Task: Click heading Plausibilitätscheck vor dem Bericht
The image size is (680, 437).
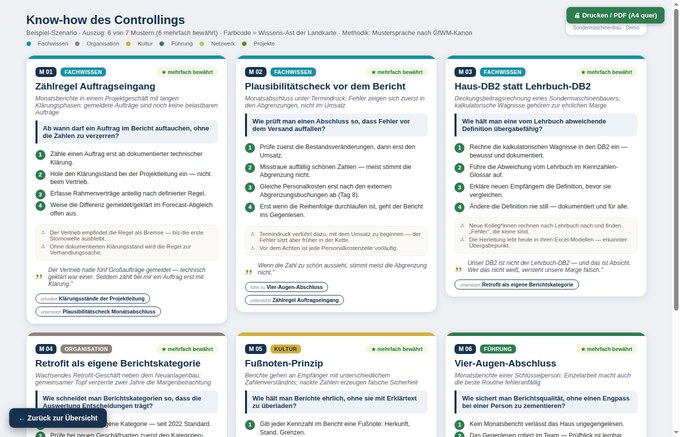Action: [325, 86]
